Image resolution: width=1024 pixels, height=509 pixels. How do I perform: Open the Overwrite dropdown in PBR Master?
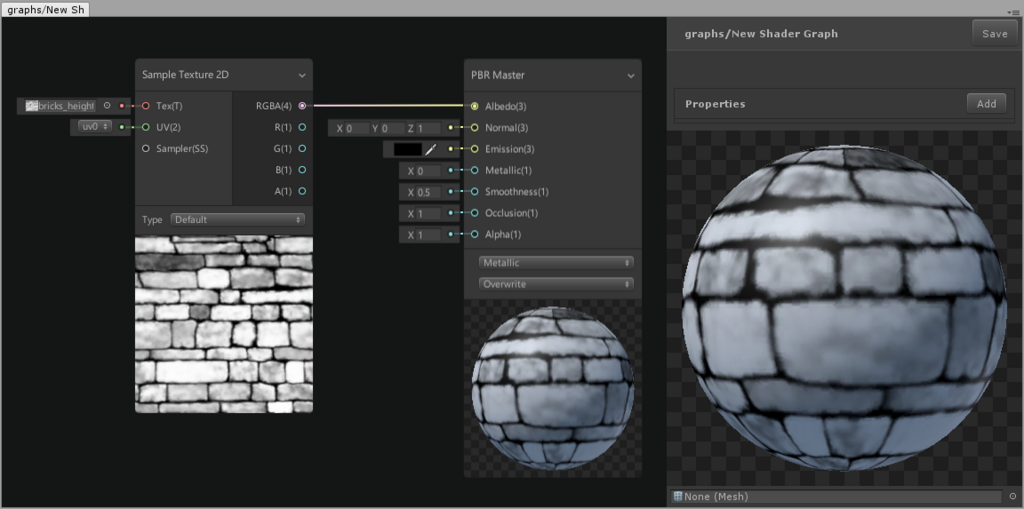[x=556, y=284]
